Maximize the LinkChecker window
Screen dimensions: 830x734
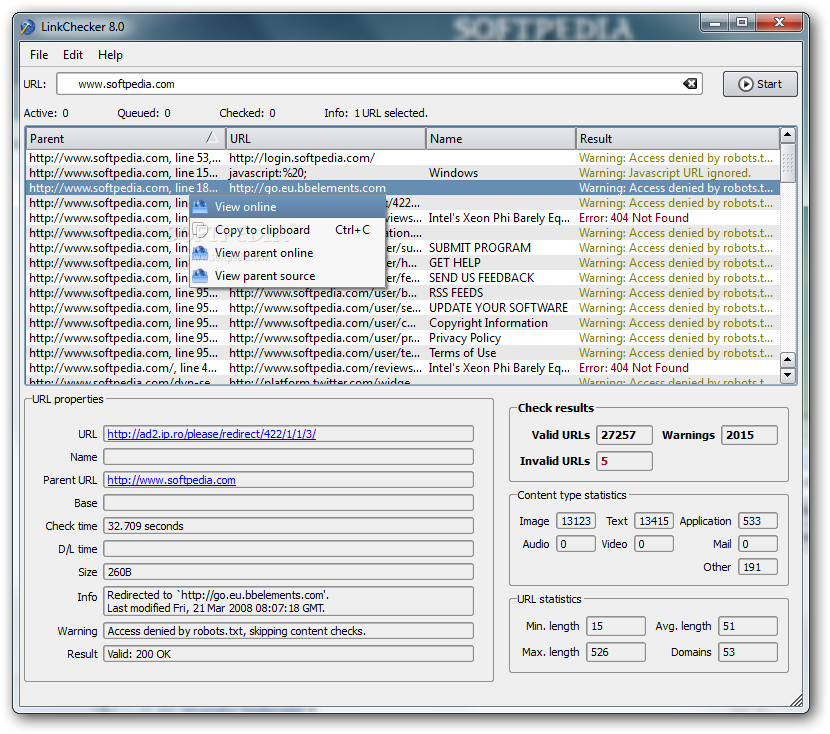click(x=742, y=22)
